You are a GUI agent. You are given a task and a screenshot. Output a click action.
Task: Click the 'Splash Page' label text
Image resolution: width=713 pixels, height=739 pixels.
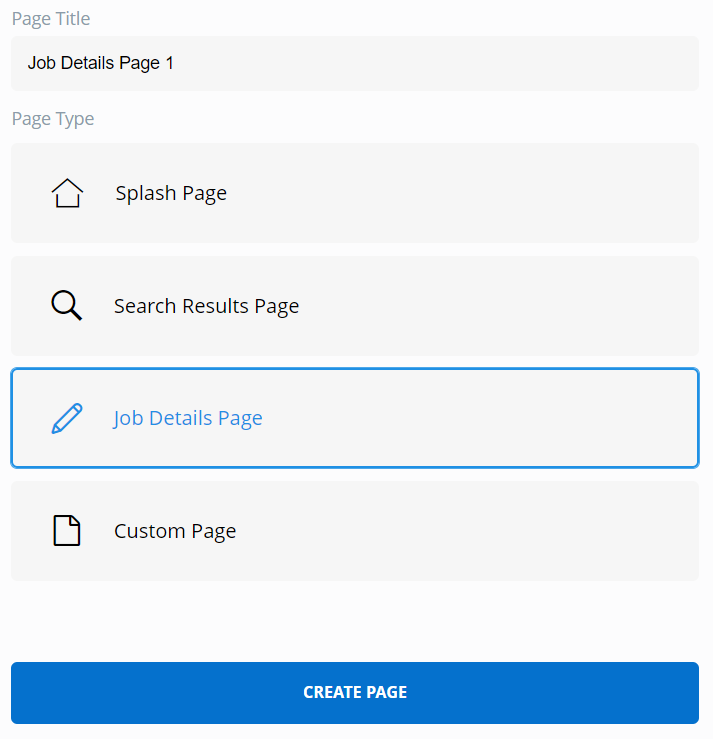(171, 193)
